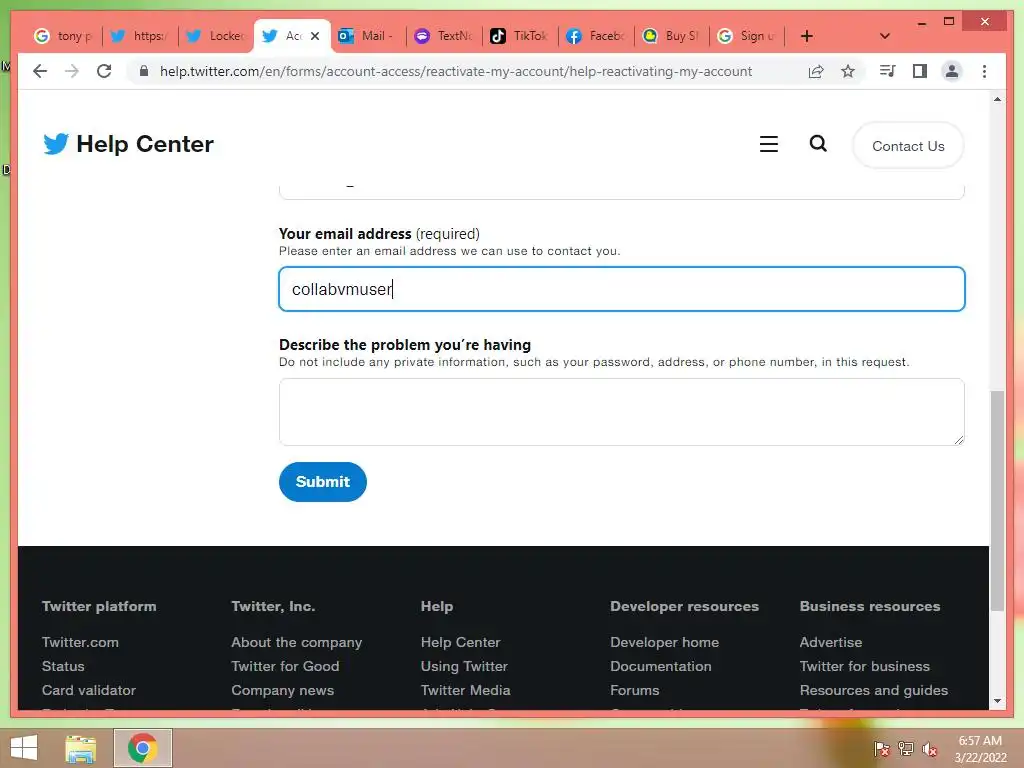
Task: Click the Help Center search magnifier
Action: click(x=818, y=143)
